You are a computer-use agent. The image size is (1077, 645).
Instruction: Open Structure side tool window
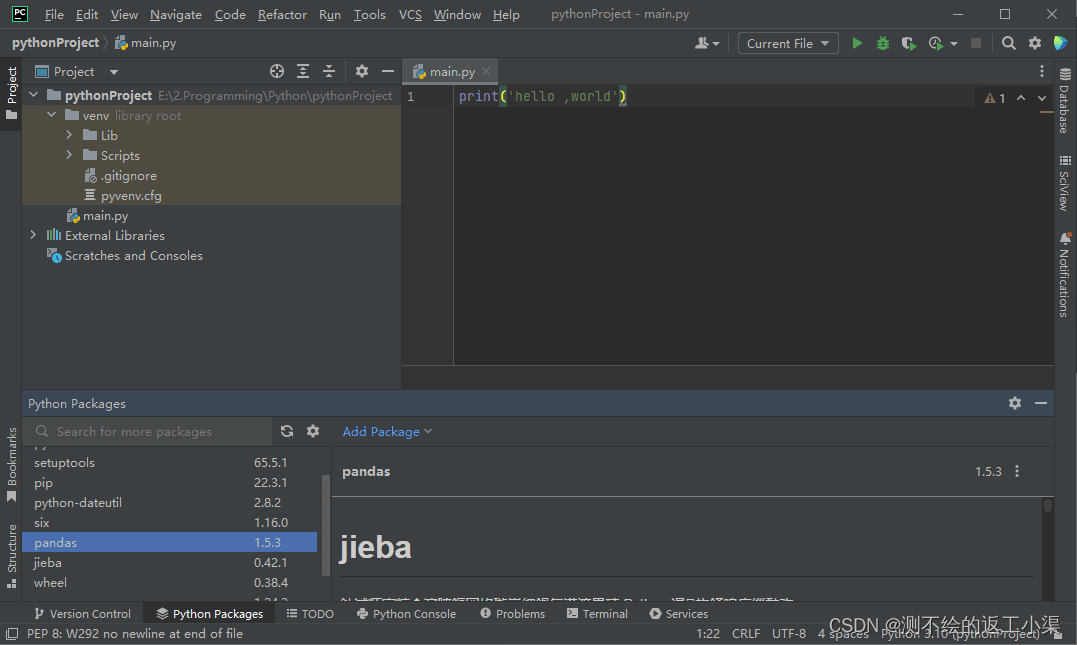(12, 556)
